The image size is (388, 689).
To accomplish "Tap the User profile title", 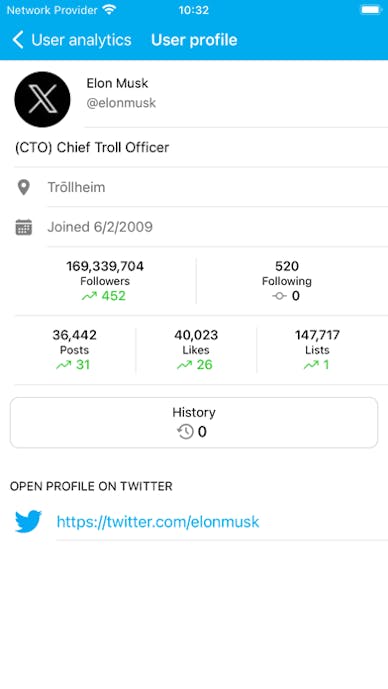I will [x=194, y=40].
